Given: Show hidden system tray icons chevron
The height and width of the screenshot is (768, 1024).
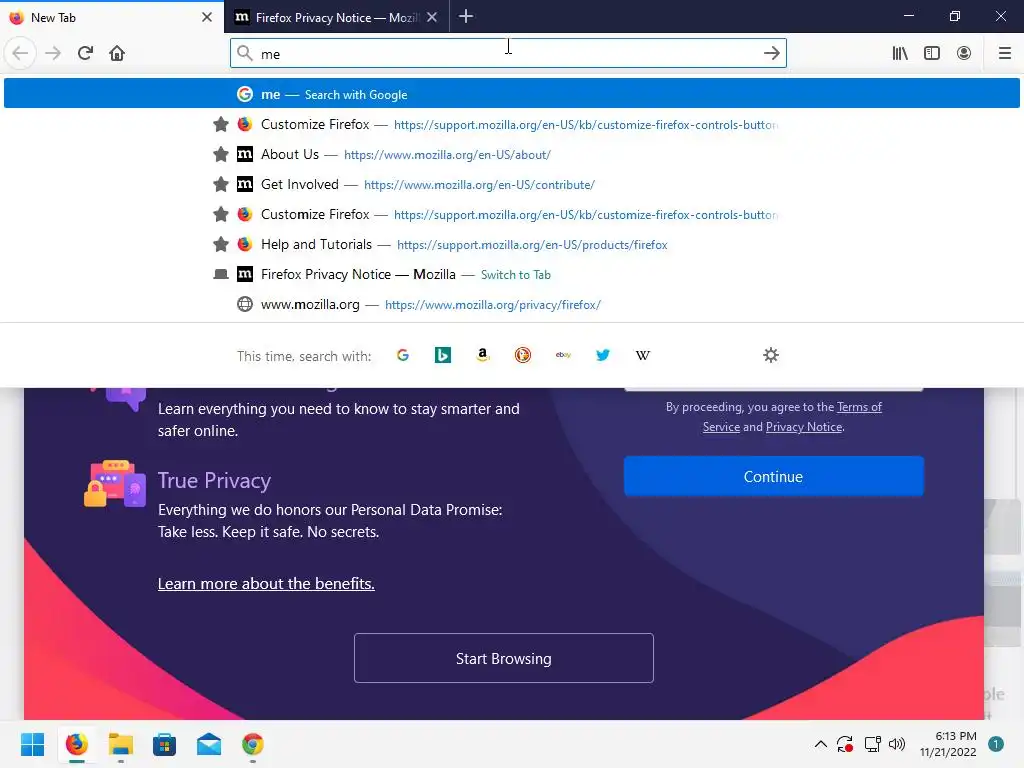Looking at the screenshot, I should coord(821,744).
